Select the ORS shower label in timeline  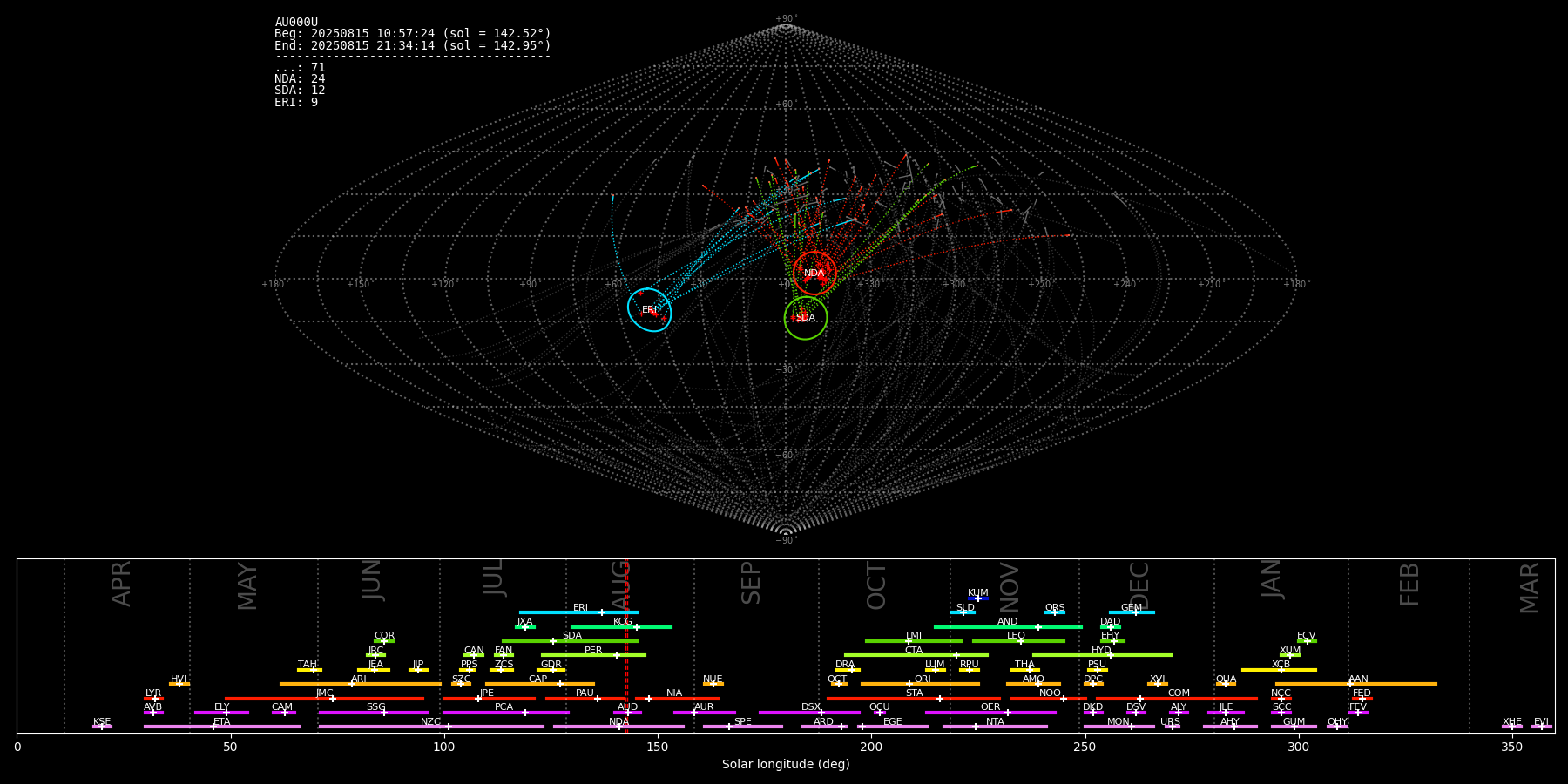tap(1055, 608)
